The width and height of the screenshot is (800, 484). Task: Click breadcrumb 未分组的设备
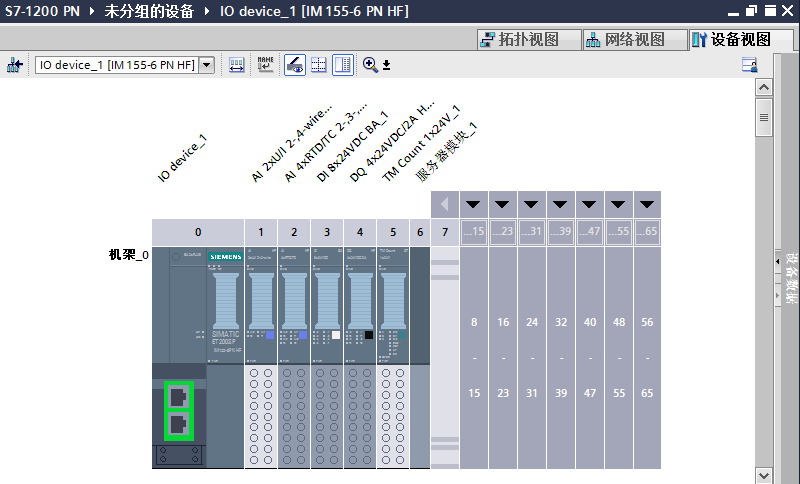coord(149,11)
